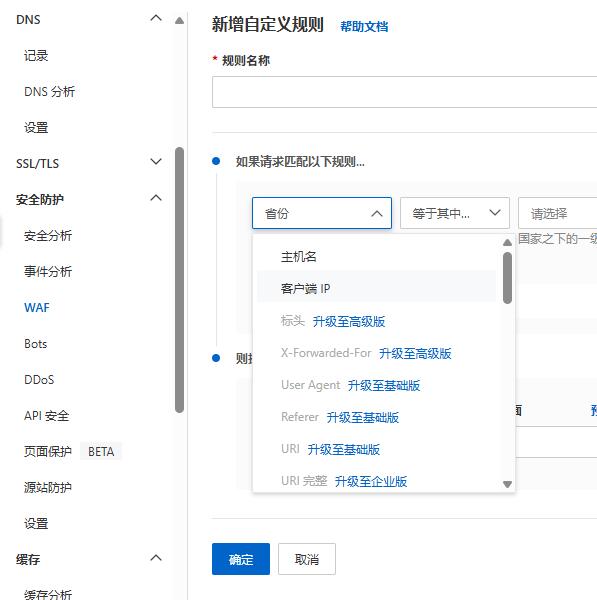Confirm with the 确定 button
Screen dimensions: 597x600
[x=241, y=559]
